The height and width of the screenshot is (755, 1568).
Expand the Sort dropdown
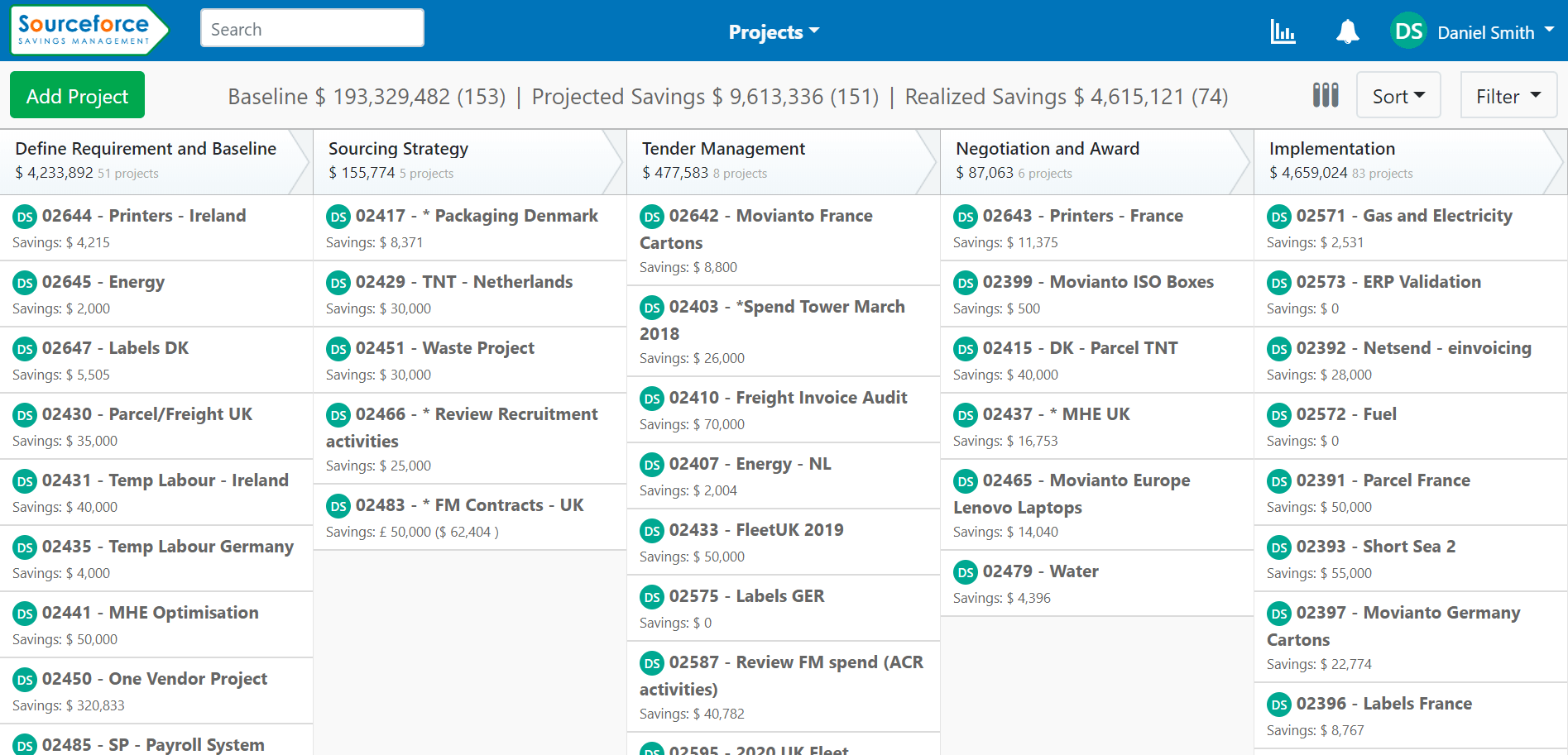[1398, 96]
